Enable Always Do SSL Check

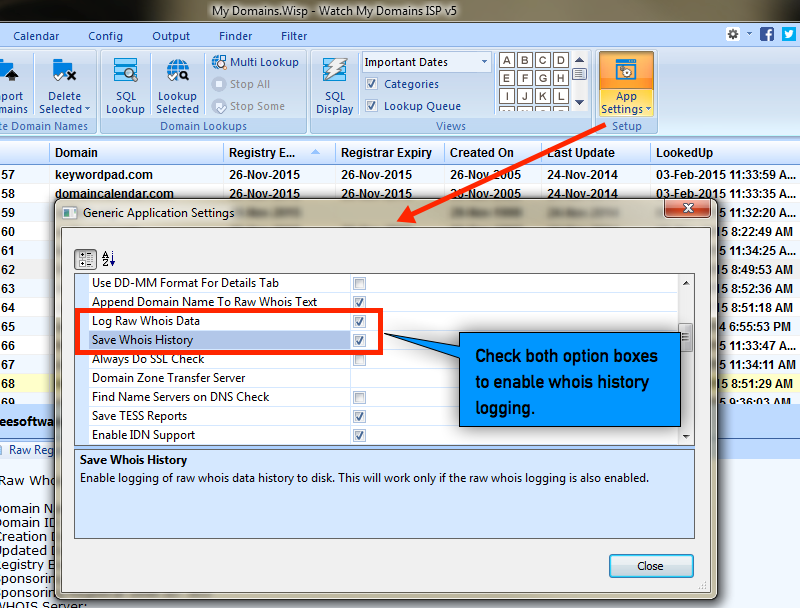(x=360, y=360)
